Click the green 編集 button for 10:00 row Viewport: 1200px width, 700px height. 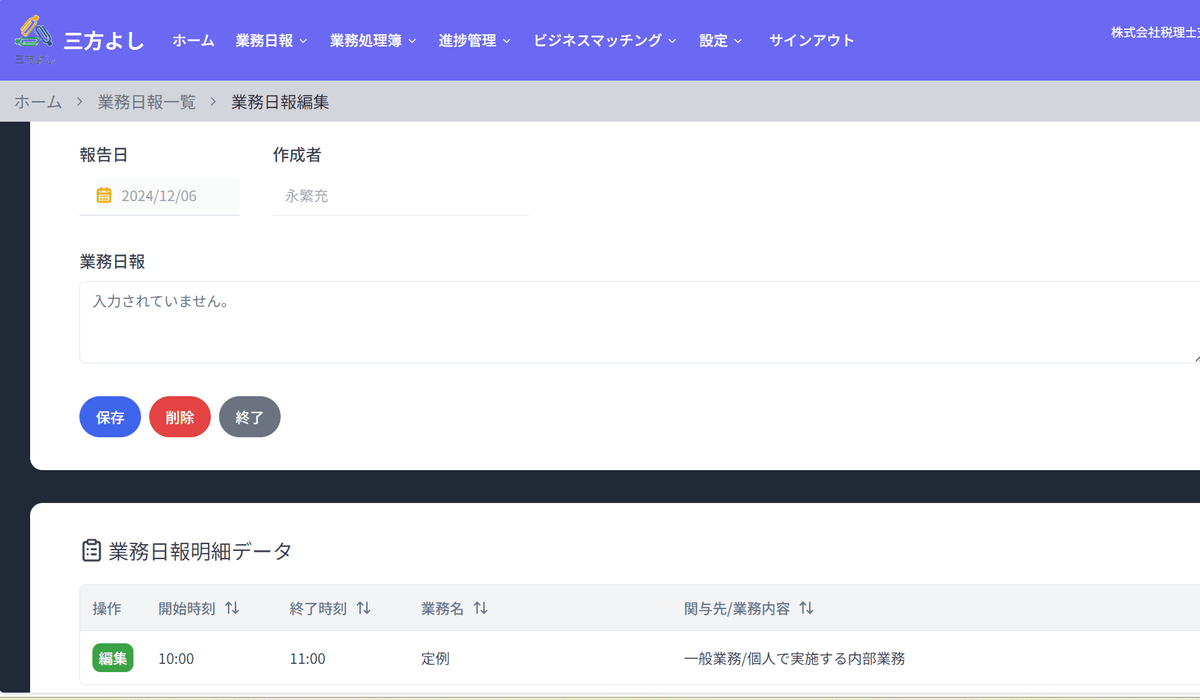112,658
